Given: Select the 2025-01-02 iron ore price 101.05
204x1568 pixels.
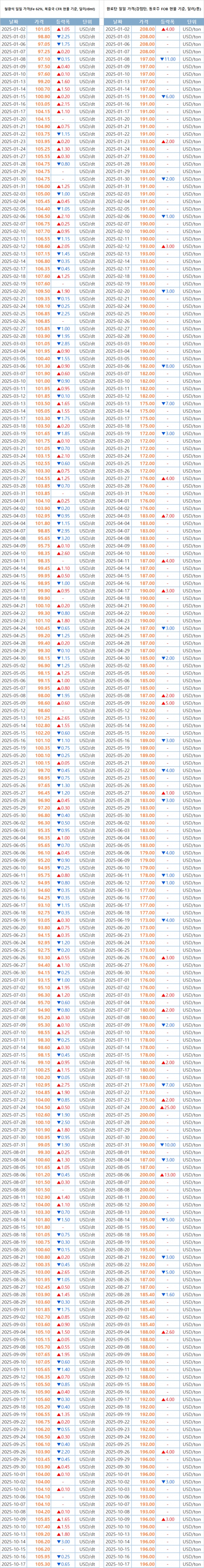Looking at the screenshot, I should pyautogui.click(x=42, y=29).
